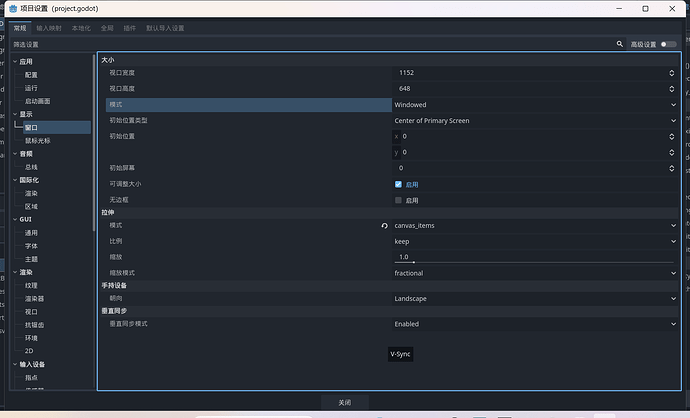Viewport: 690px width, 418px height.
Task: Open the Landscape orientation dropdown
Action: [535, 299]
